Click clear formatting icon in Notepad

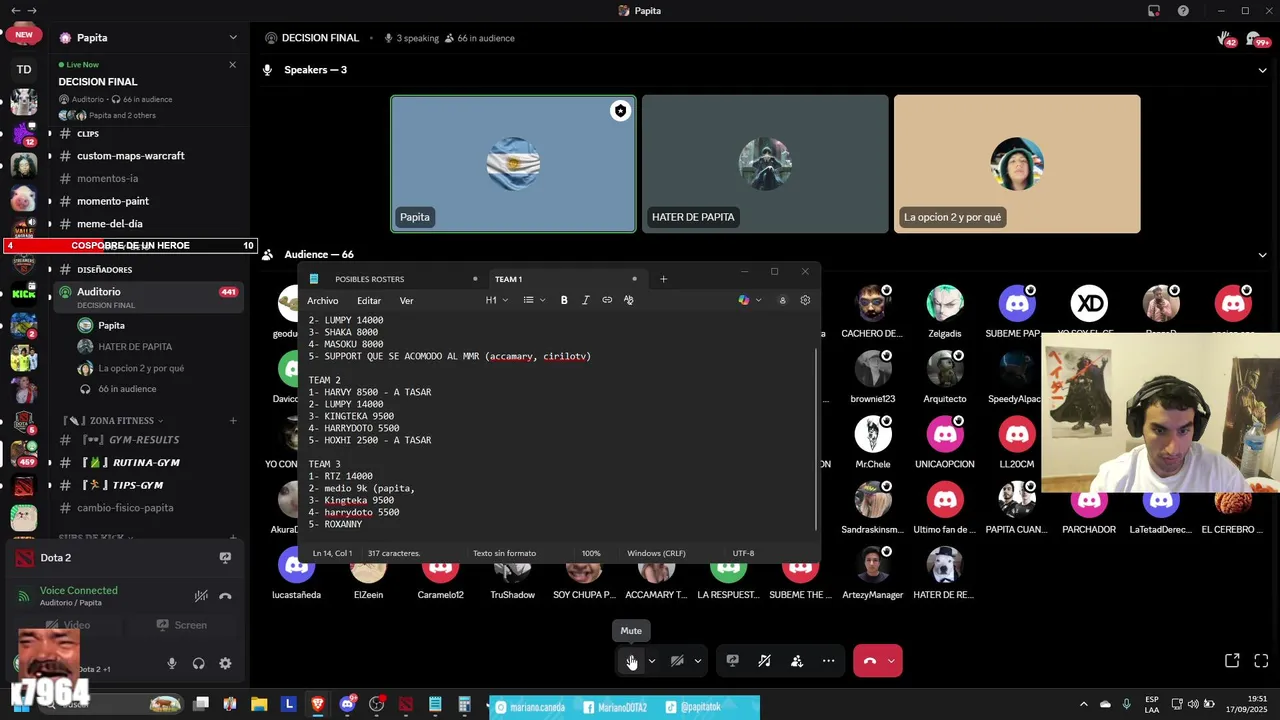point(628,300)
